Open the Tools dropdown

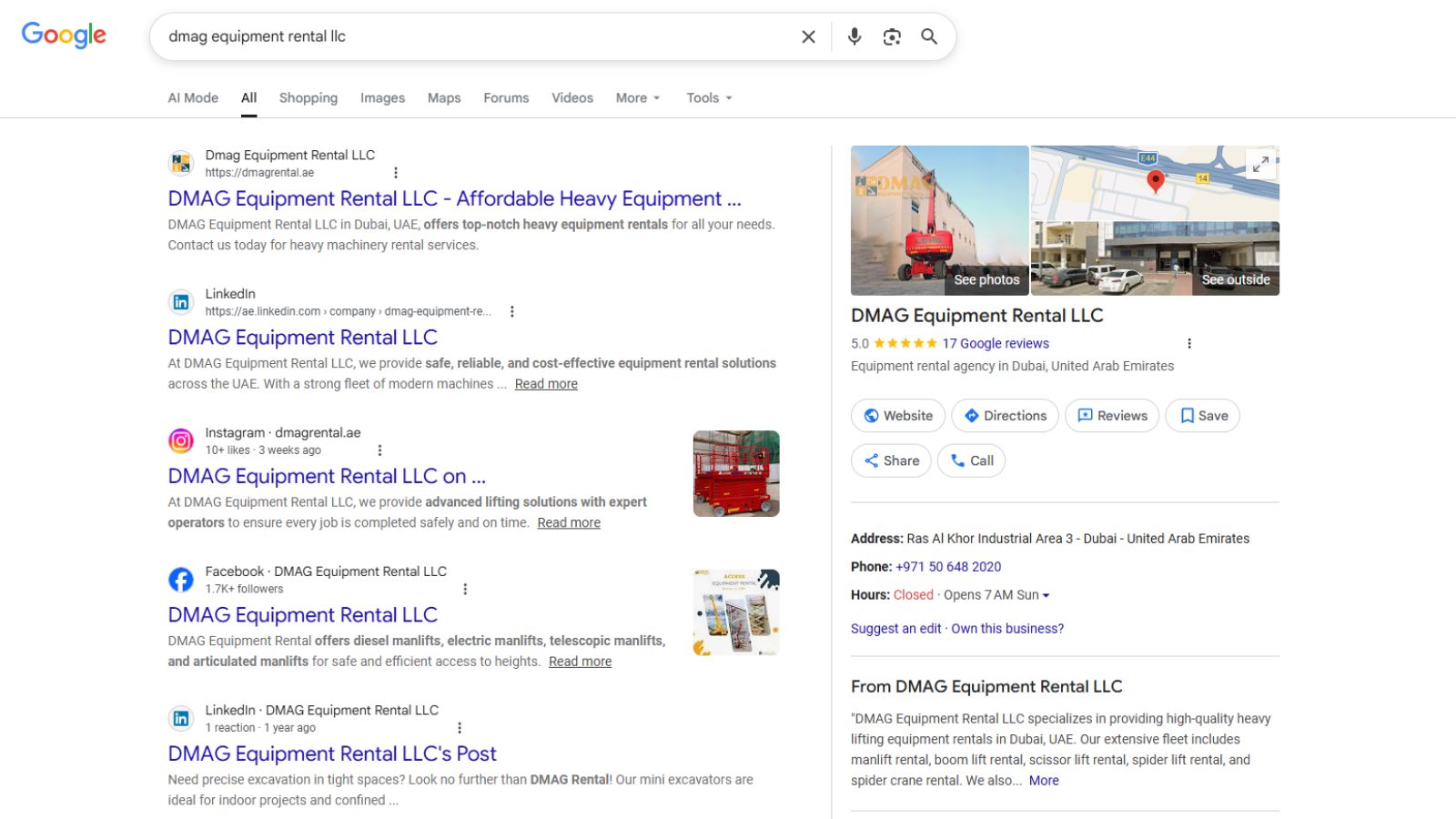[x=709, y=98]
